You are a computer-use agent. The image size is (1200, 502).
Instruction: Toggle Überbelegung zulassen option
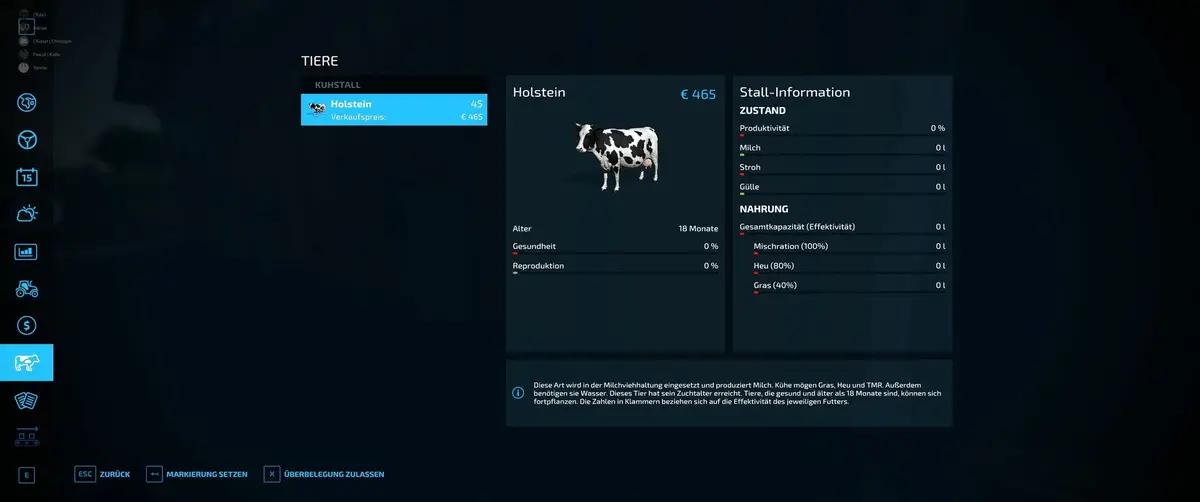click(x=323, y=474)
